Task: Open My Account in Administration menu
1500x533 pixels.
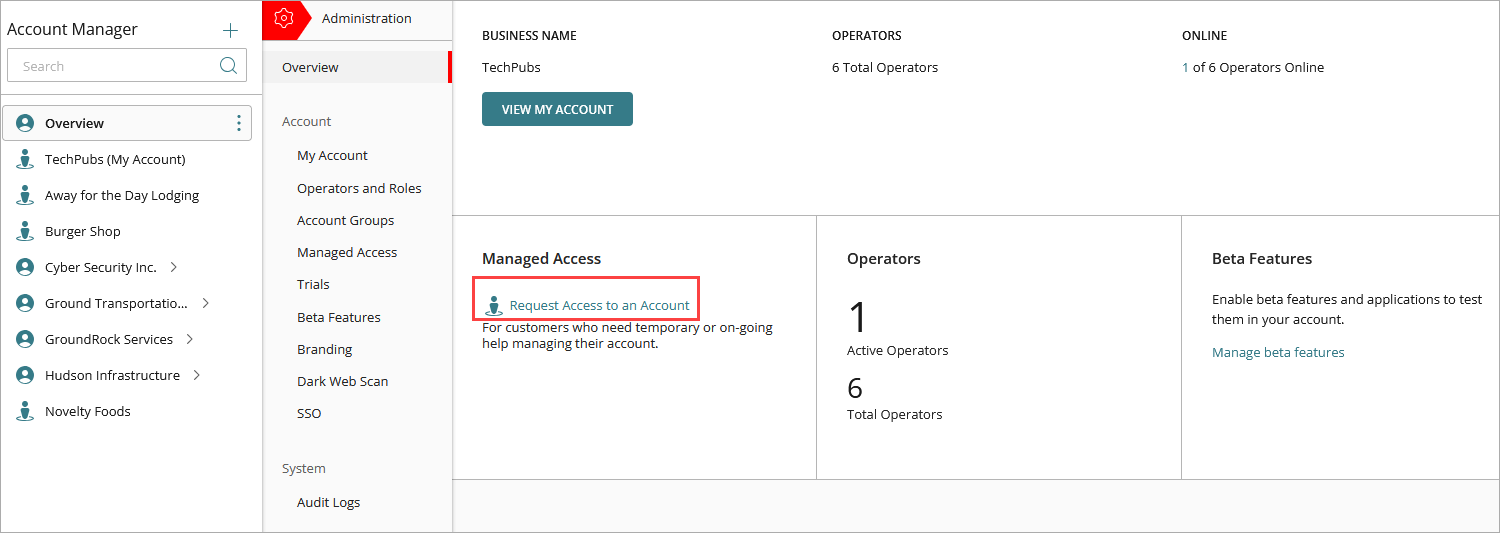Action: pyautogui.click(x=332, y=155)
